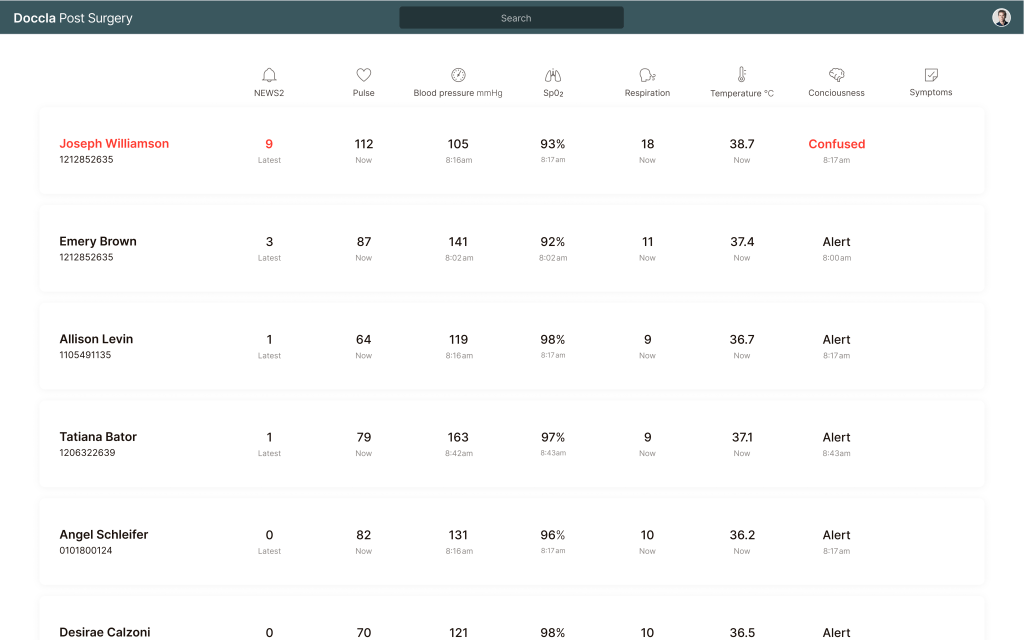Click the Symptoms column label
Image resolution: width=1024 pixels, height=640 pixels.
pyautogui.click(x=931, y=92)
